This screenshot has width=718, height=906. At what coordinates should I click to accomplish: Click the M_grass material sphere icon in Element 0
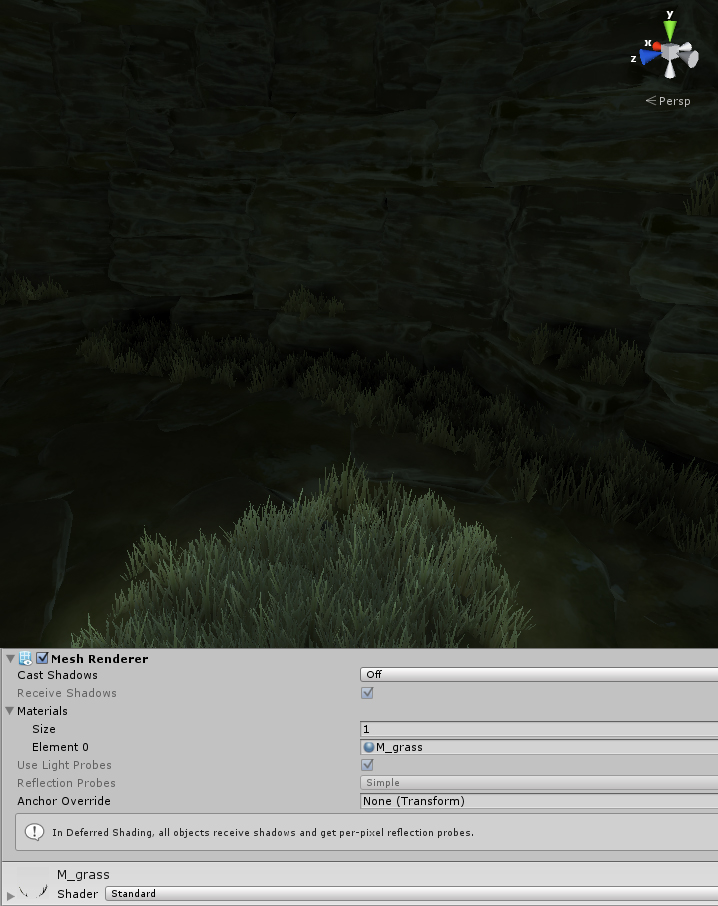(369, 747)
